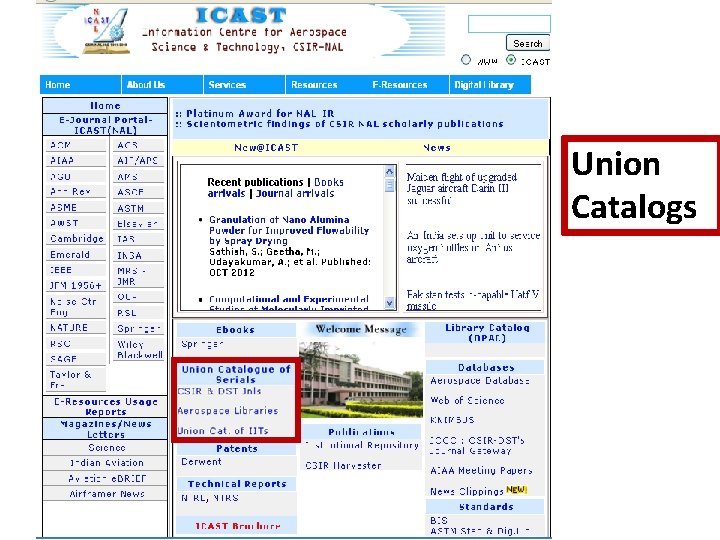This screenshot has height=540, width=720.
Task: Open the CSIR Harvester link
Action: (343, 466)
